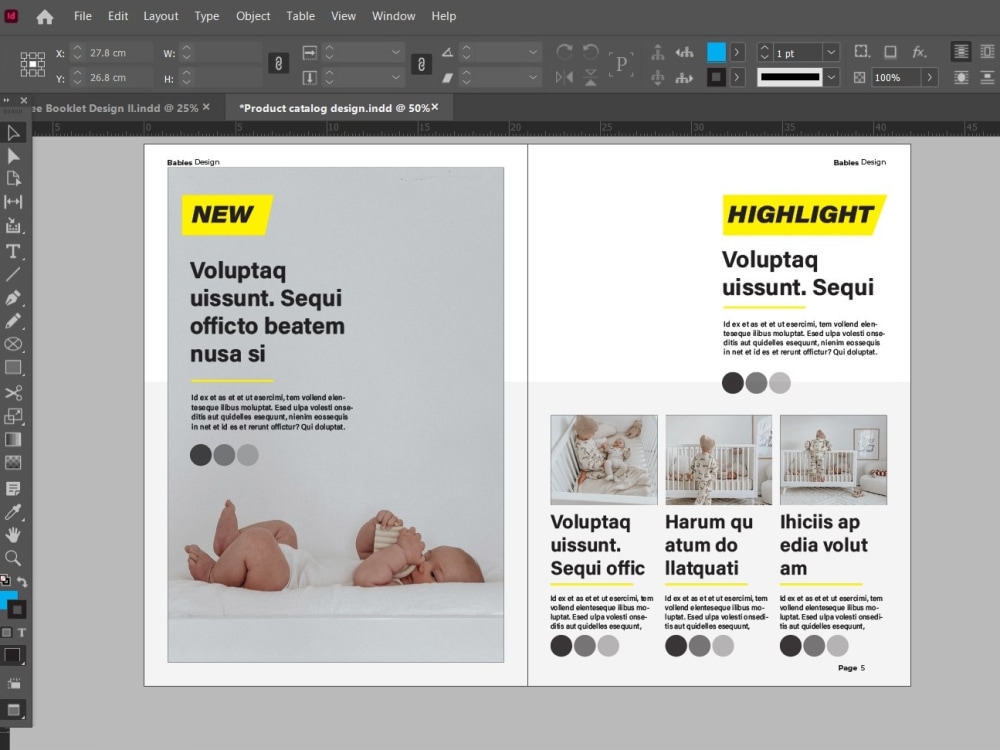Open the Edit menu
1000x750 pixels.
pyautogui.click(x=118, y=16)
